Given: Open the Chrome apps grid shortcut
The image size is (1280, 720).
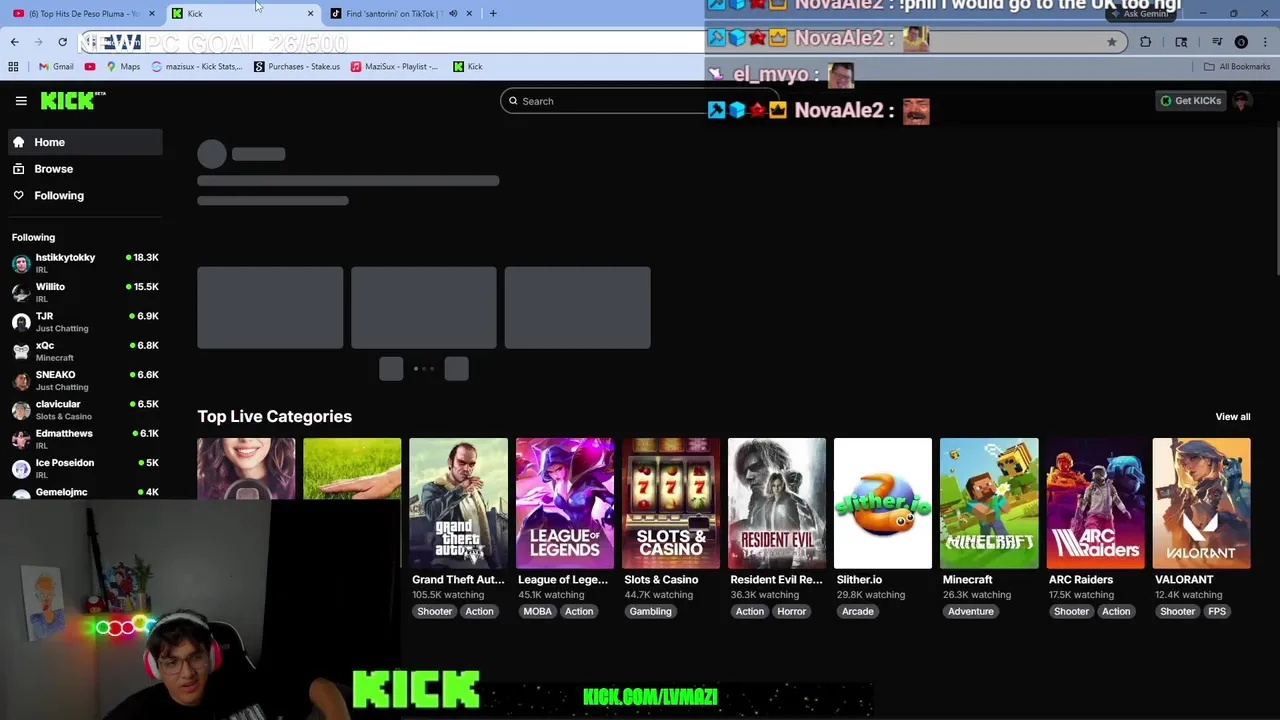Looking at the screenshot, I should click(13, 66).
